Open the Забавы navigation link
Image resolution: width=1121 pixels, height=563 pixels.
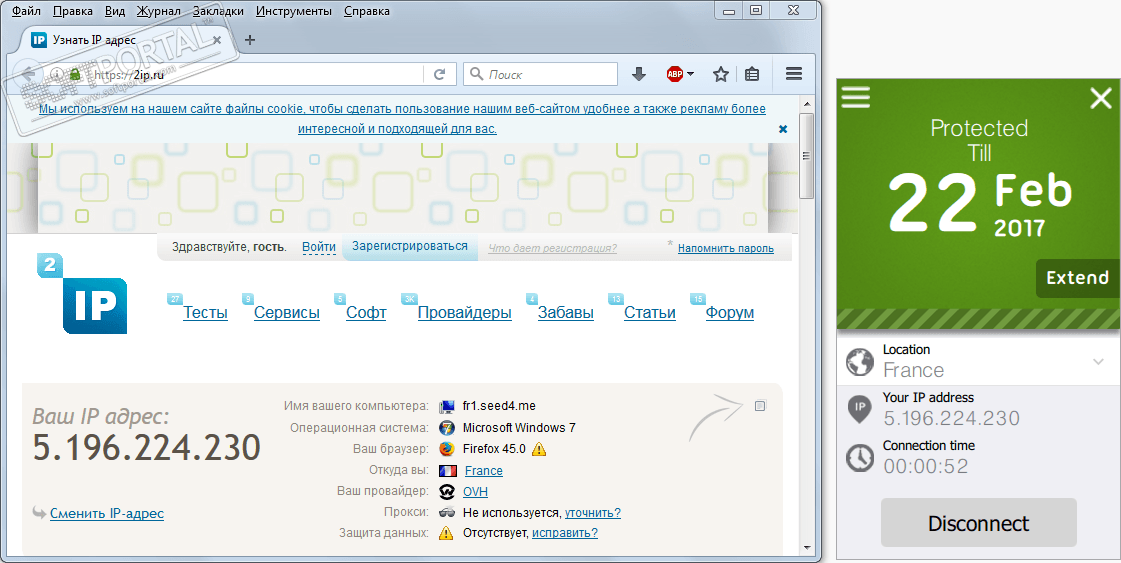[566, 313]
